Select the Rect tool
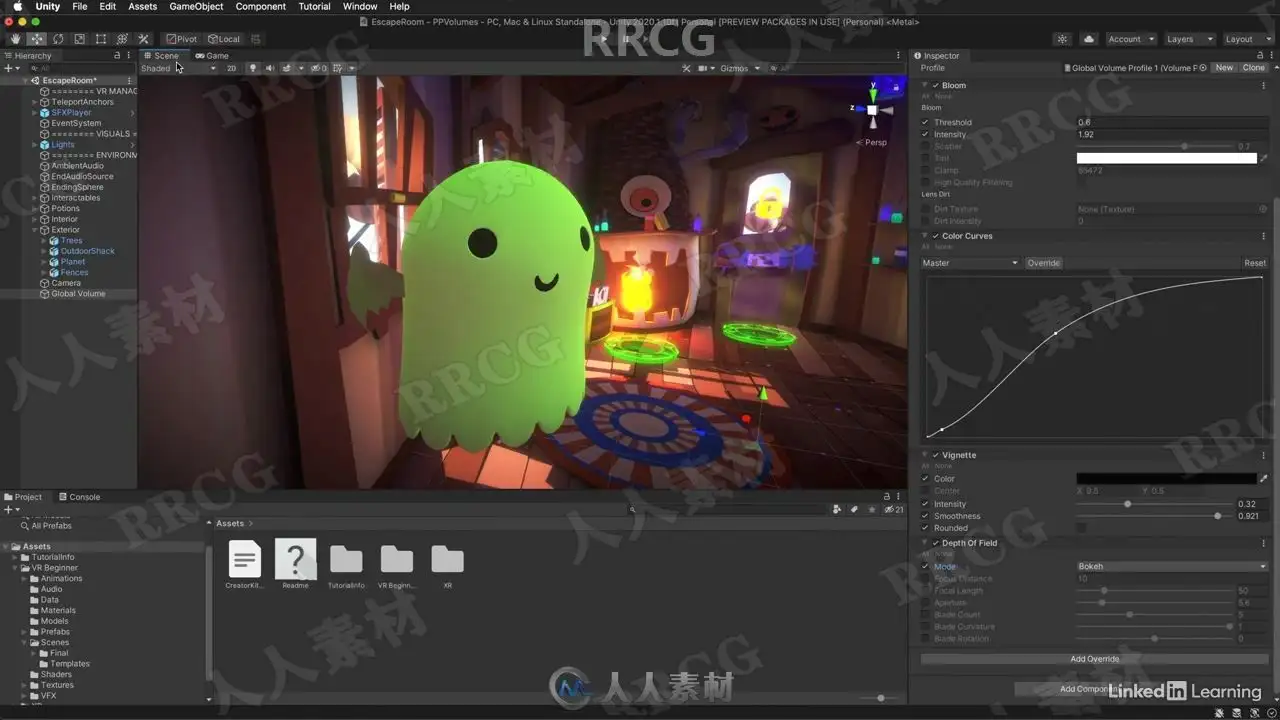 point(100,39)
